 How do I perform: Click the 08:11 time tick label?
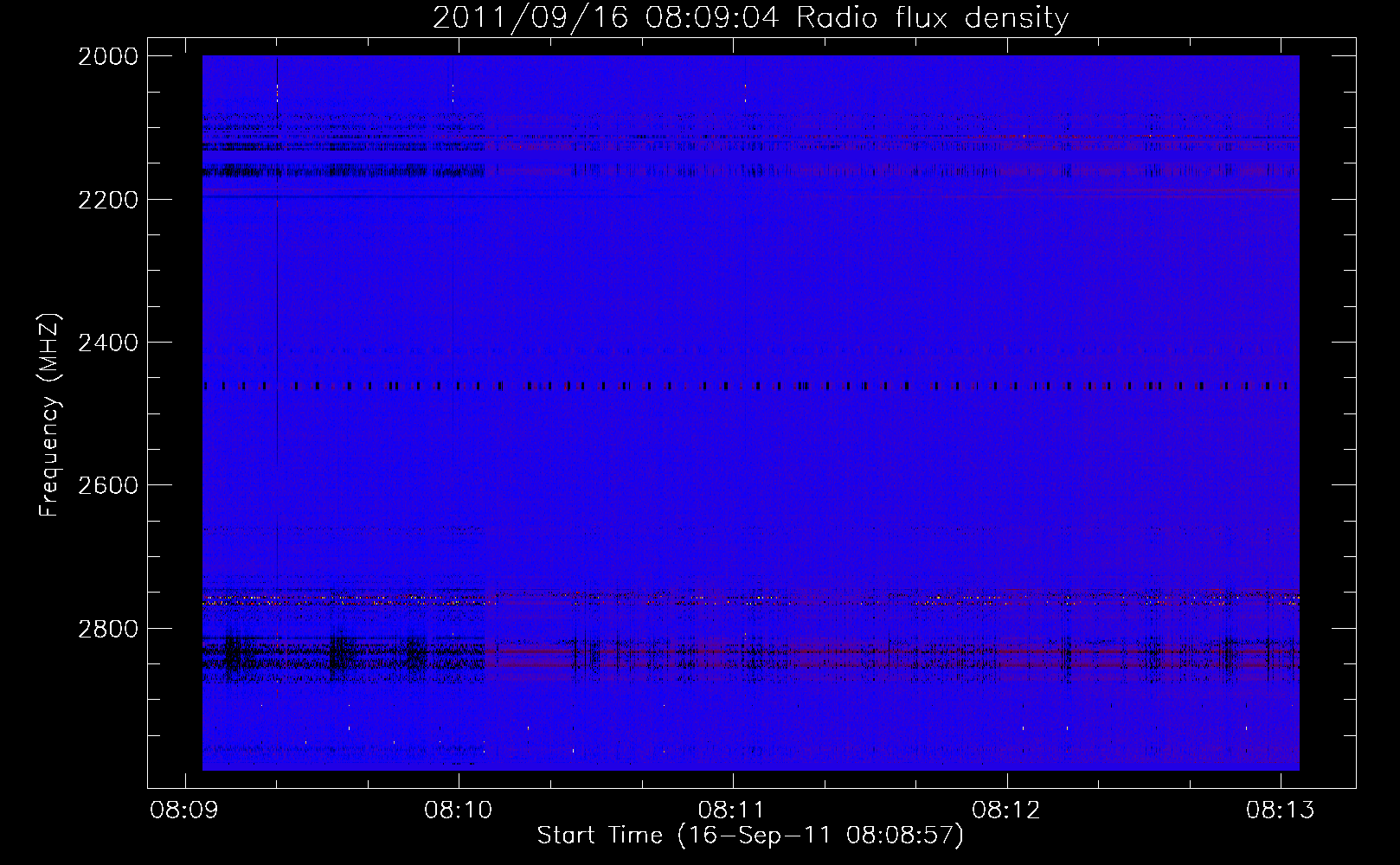[733, 810]
